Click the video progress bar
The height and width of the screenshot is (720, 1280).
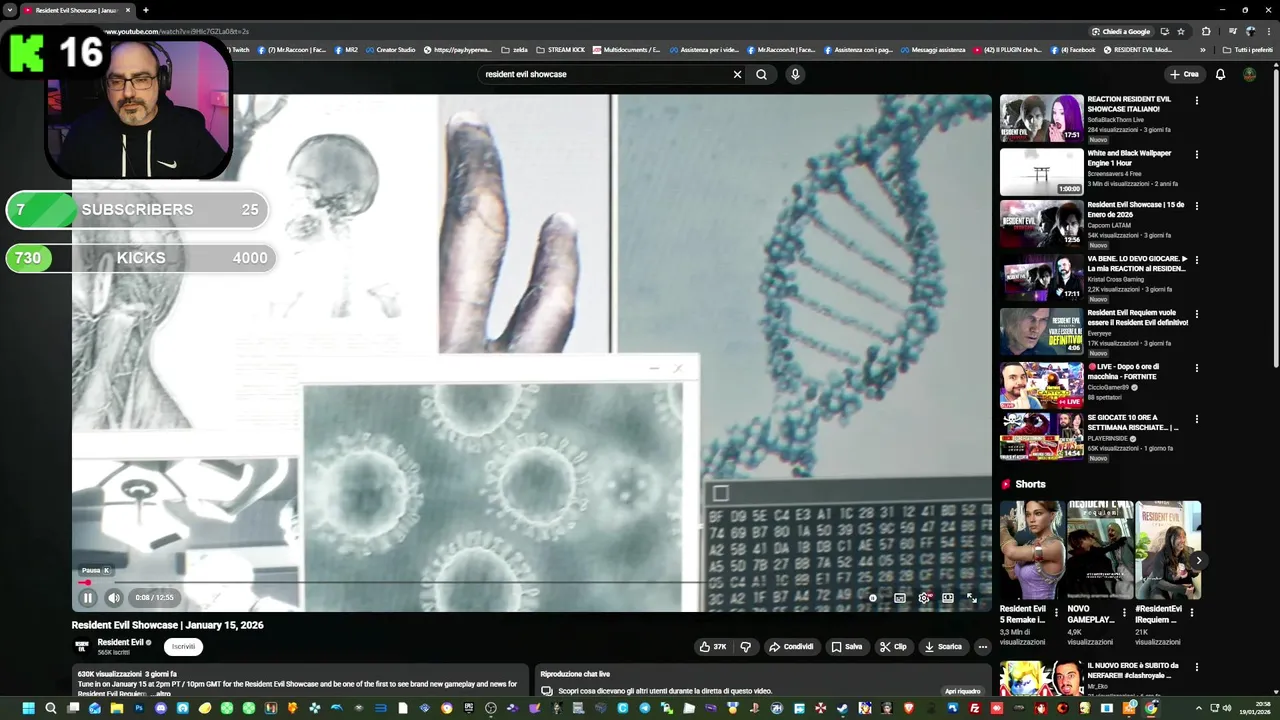(x=531, y=582)
